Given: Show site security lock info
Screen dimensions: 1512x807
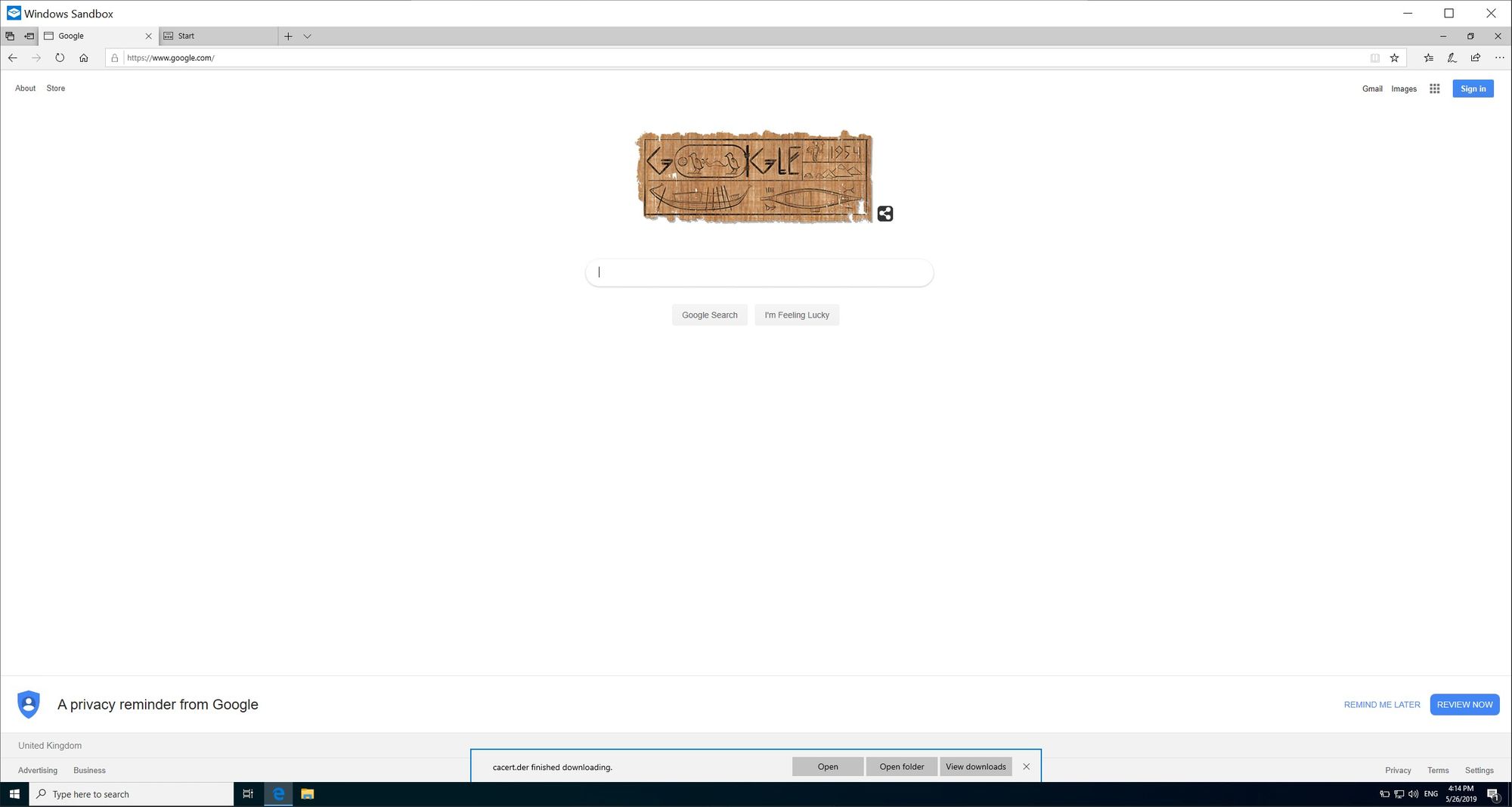Looking at the screenshot, I should tap(115, 57).
